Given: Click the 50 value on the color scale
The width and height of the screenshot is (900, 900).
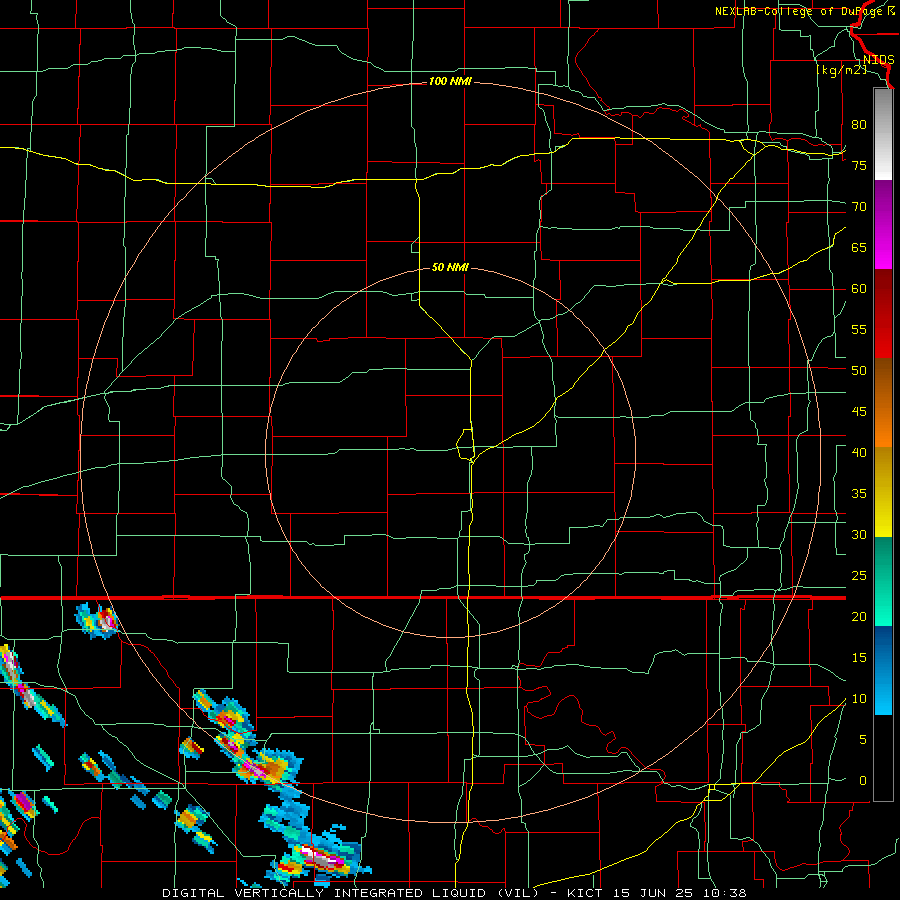Looking at the screenshot, I should tap(859, 370).
